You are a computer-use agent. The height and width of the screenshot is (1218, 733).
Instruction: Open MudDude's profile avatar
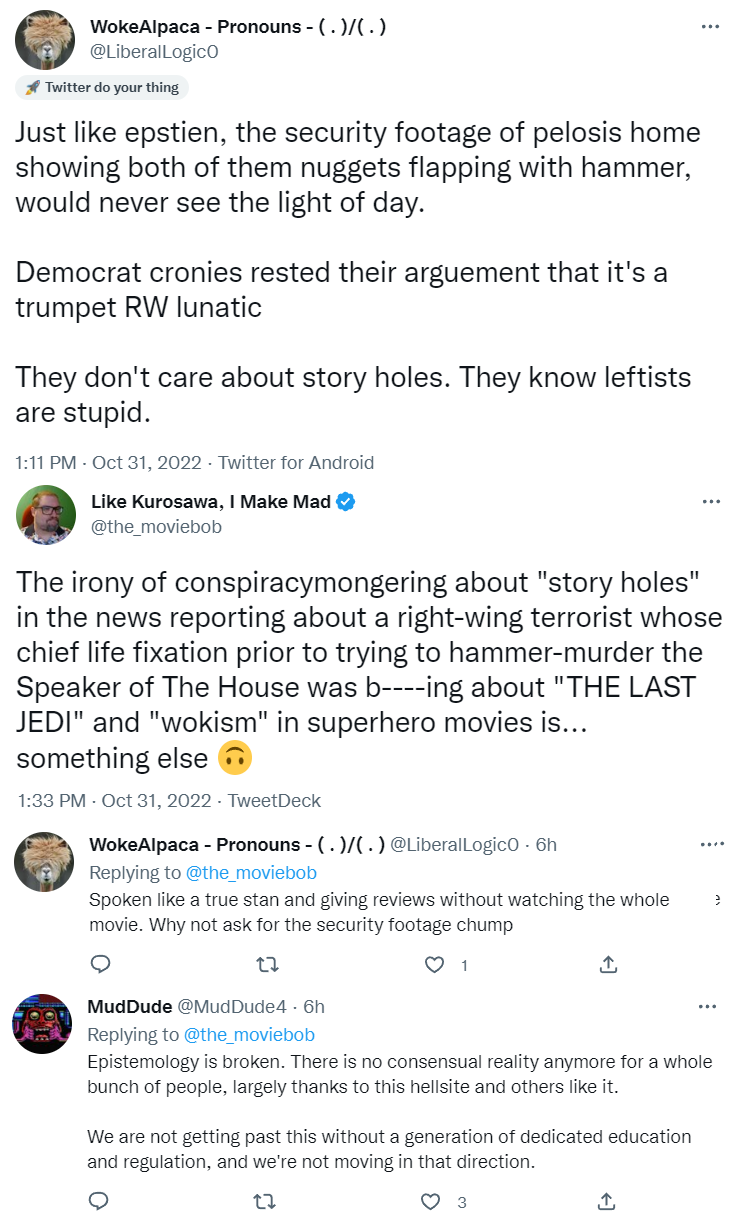tap(41, 1024)
